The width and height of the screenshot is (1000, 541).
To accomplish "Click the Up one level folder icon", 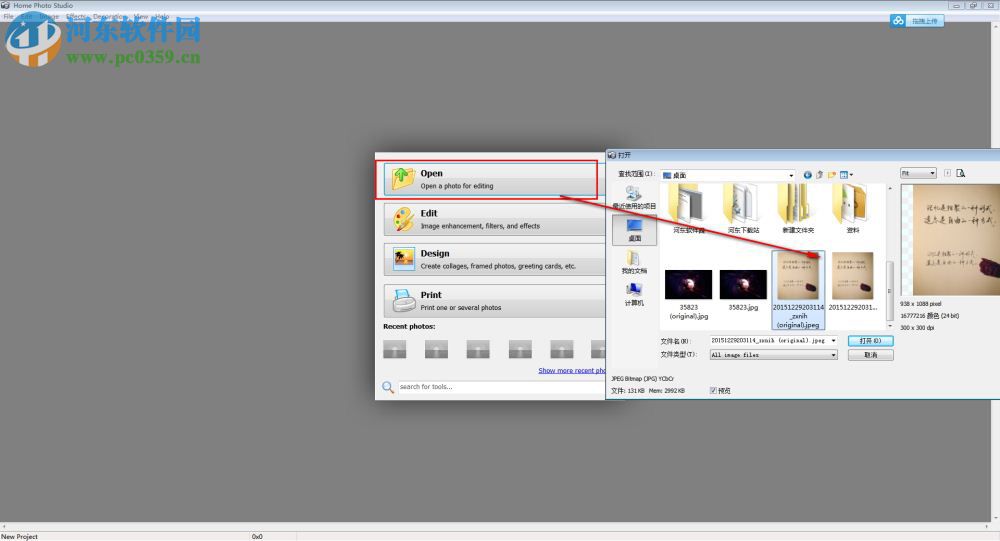I will (x=820, y=174).
